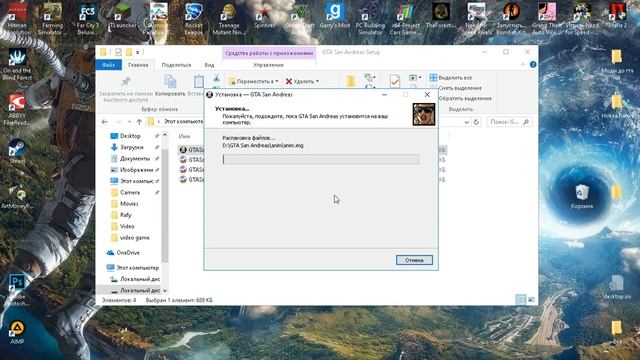Image resolution: width=640 pixels, height=360 pixels.
Task: Open the ArtMoney desktop shortcut
Action: click(x=17, y=197)
